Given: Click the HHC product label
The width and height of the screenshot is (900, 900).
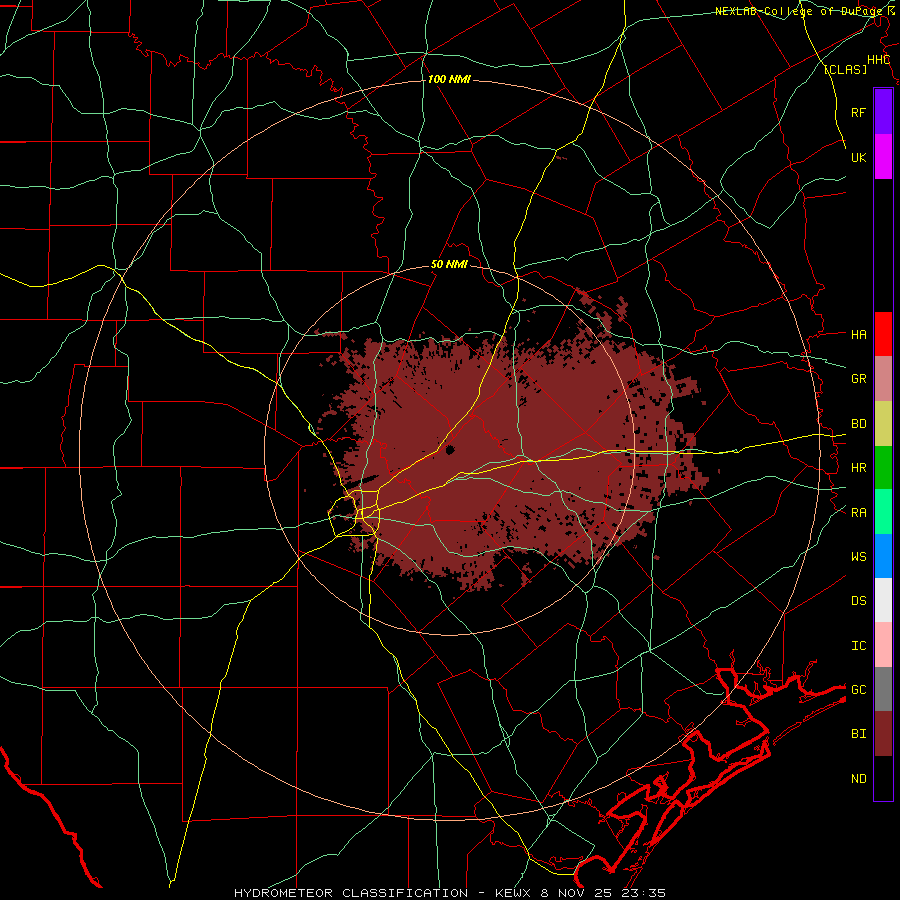Looking at the screenshot, I should click(878, 60).
